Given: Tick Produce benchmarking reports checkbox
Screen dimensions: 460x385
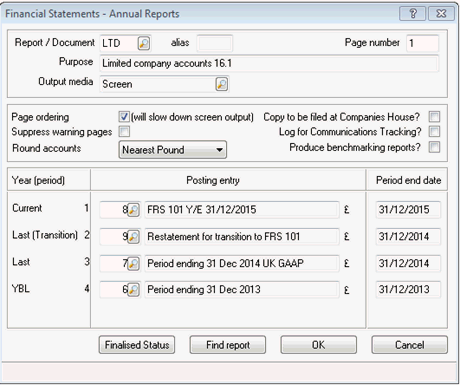Looking at the screenshot, I should (x=434, y=147).
